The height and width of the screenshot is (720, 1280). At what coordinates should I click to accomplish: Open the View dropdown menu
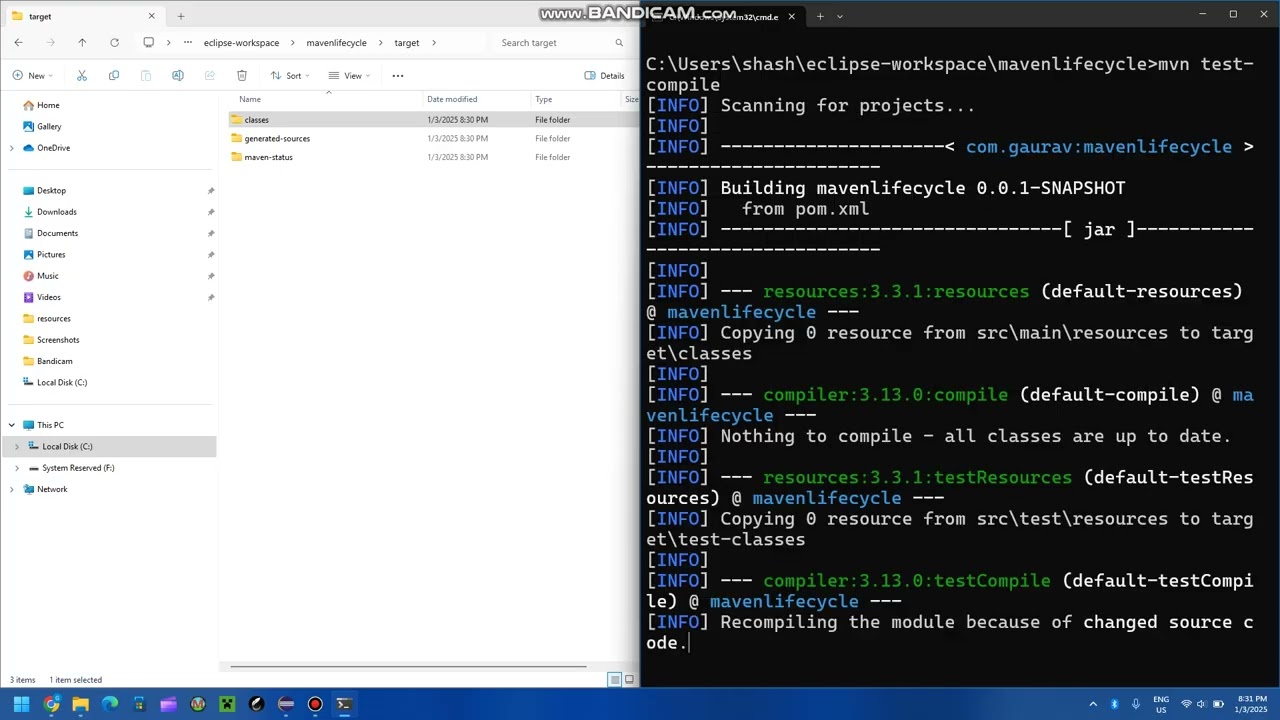tap(349, 76)
